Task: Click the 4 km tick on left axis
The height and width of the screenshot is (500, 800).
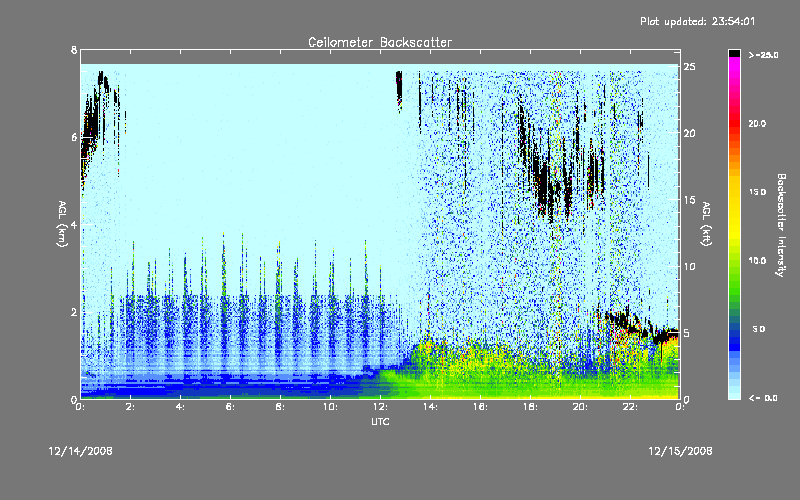Action: (x=74, y=224)
